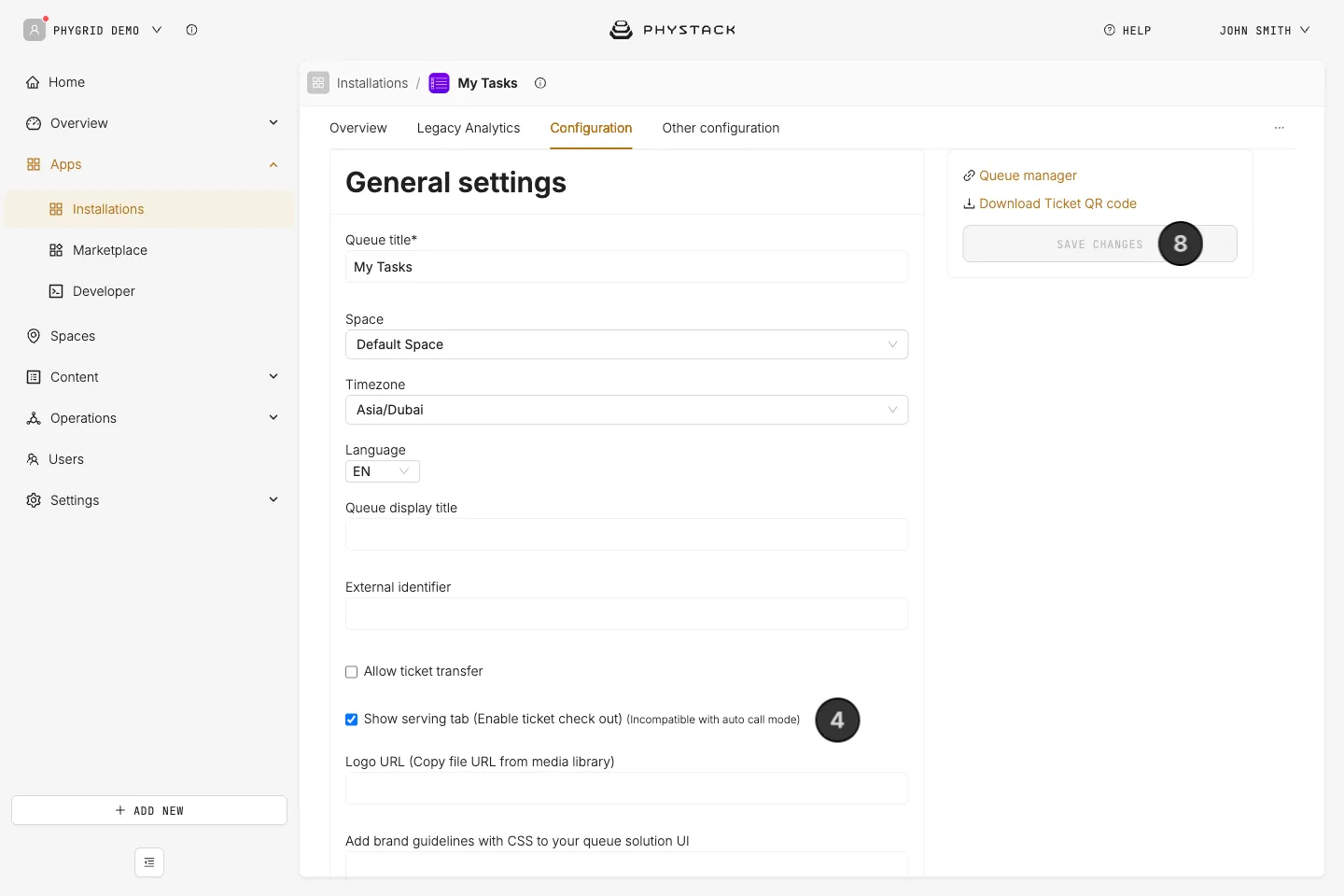Collapse the sidebar with the bottom toggle icon

pos(149,862)
